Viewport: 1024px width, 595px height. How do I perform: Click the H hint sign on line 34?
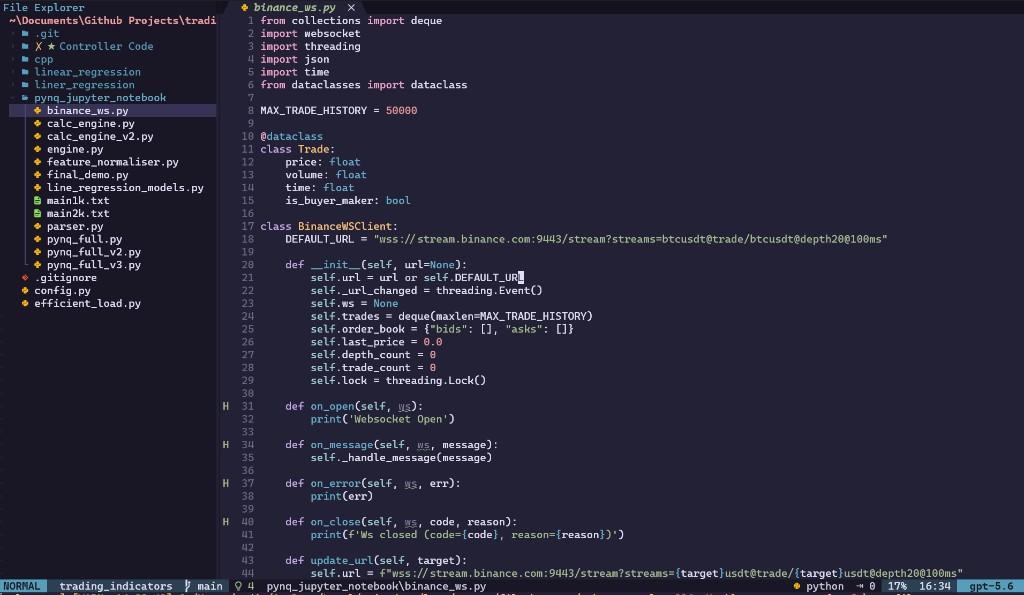pyautogui.click(x=225, y=445)
